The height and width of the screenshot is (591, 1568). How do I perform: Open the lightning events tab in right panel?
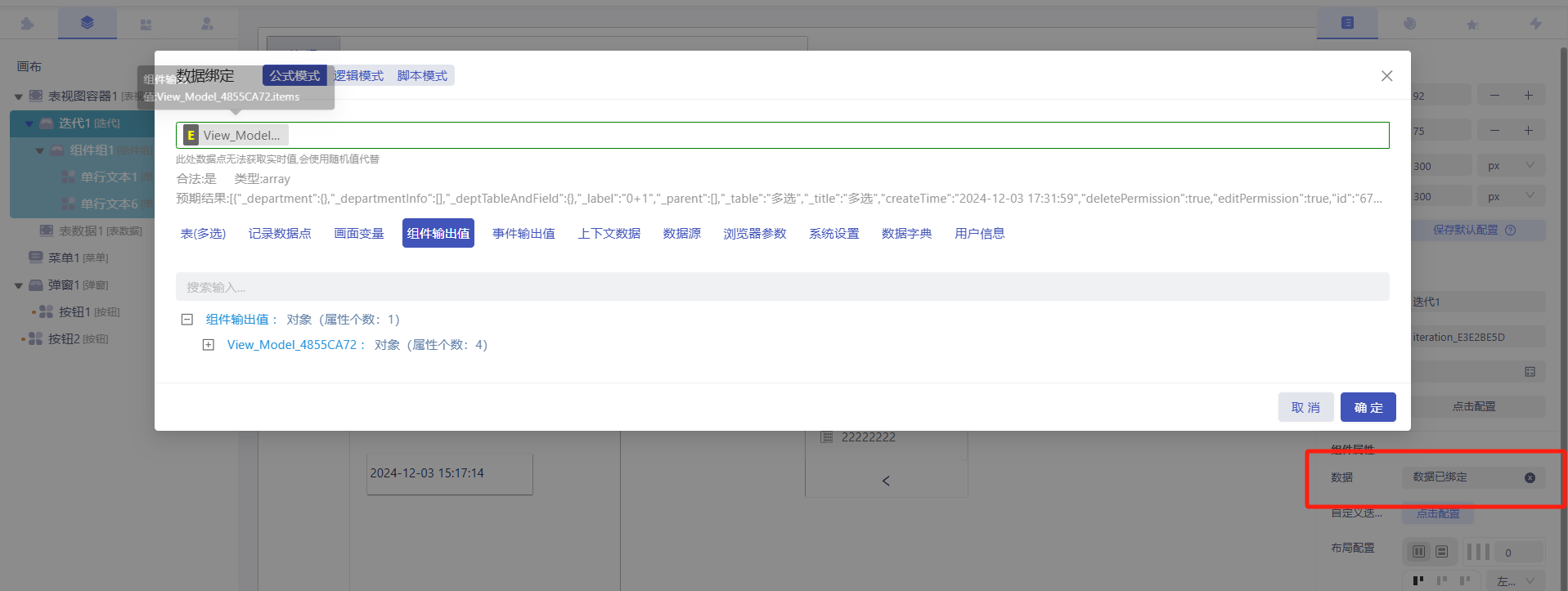[x=1535, y=24]
